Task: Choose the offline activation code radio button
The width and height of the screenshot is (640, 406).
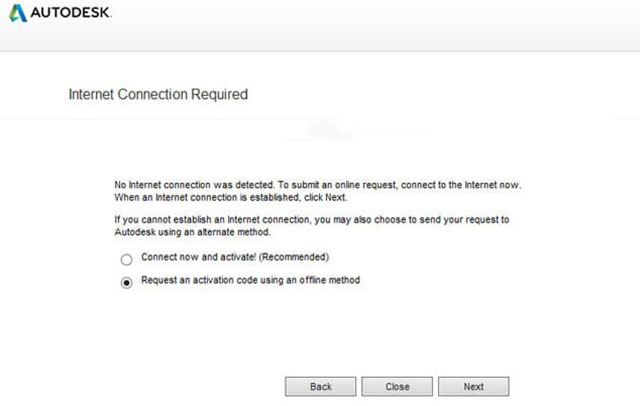Action: [x=126, y=282]
